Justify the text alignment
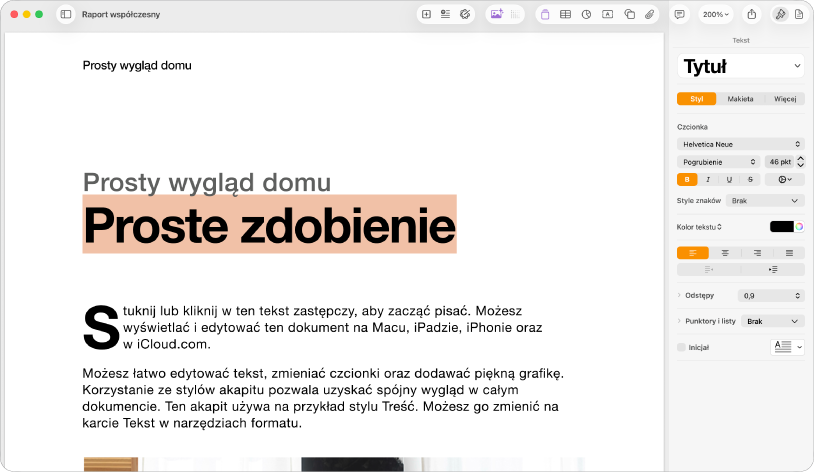 789,253
